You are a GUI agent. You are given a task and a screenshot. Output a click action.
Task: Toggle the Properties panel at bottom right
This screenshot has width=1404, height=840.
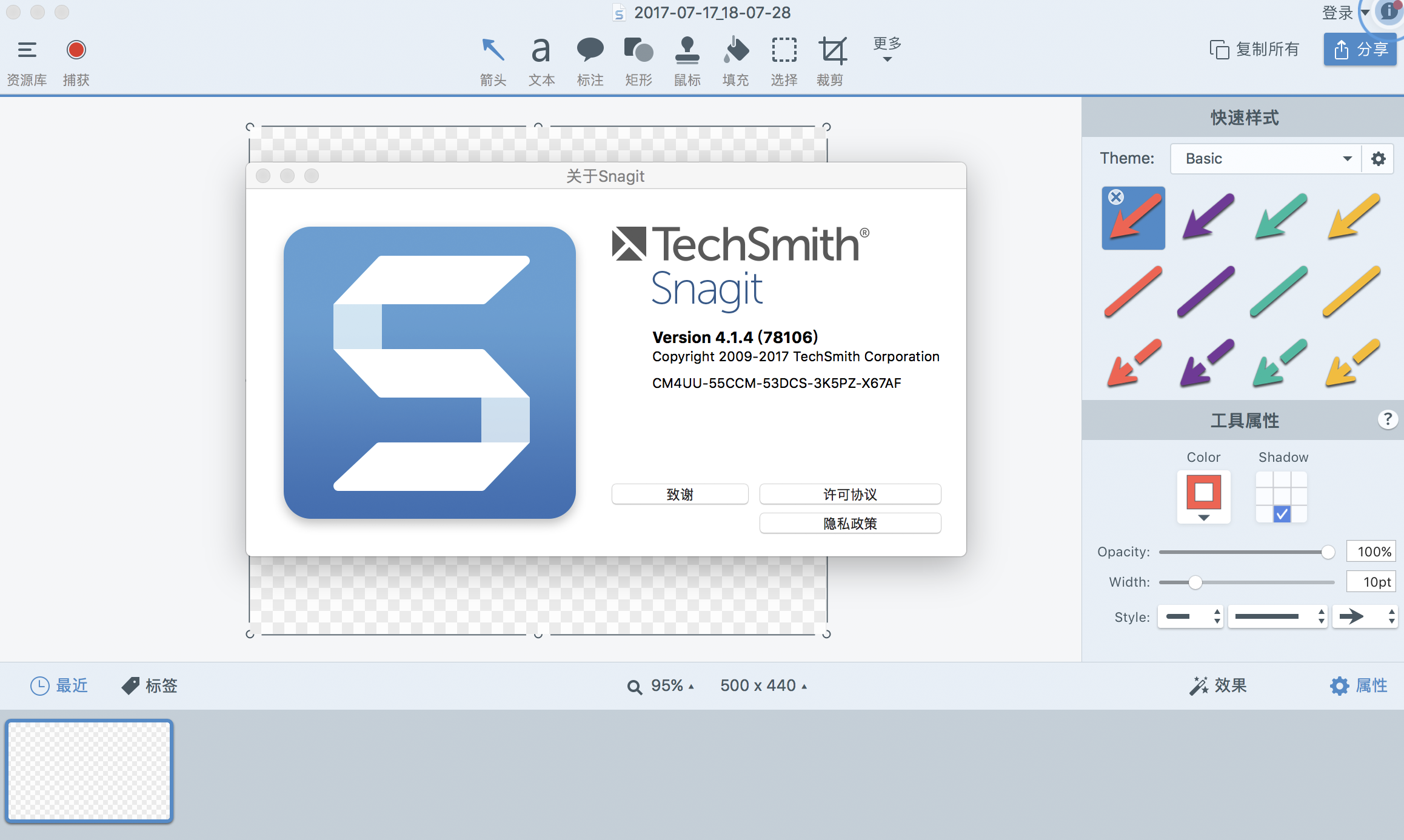point(1358,685)
